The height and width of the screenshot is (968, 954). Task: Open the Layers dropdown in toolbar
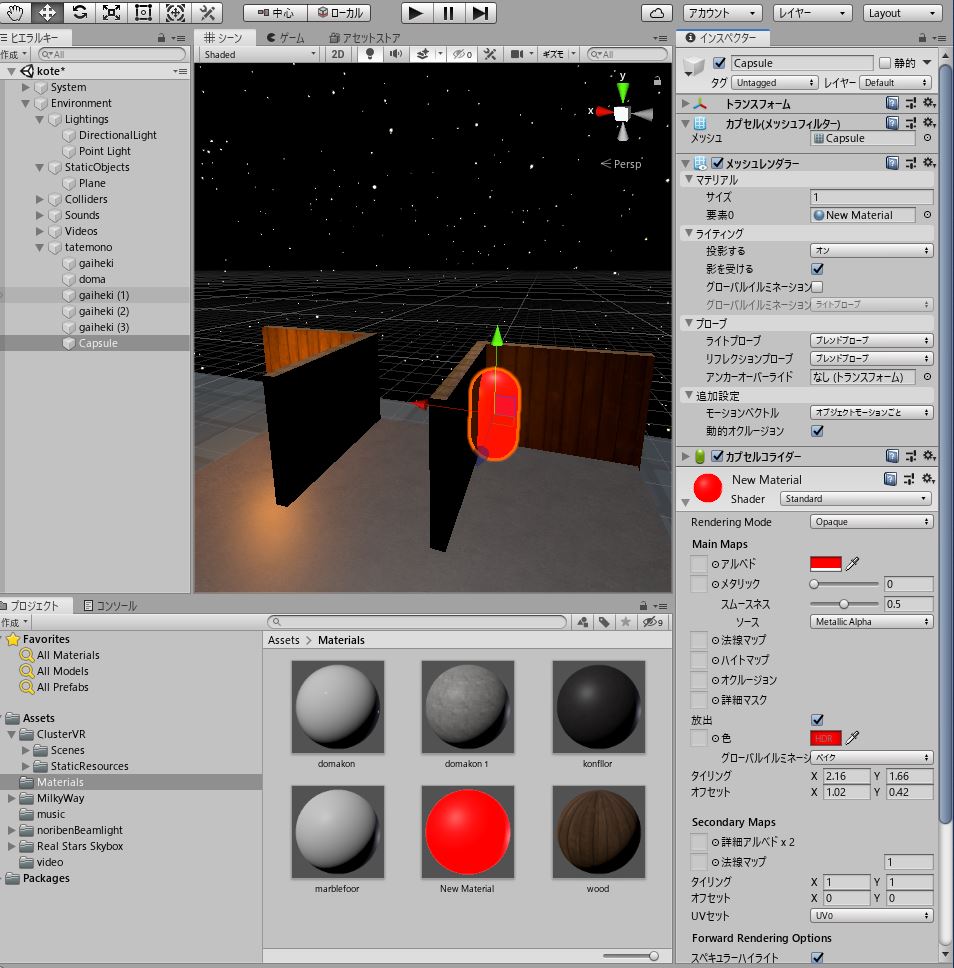pyautogui.click(x=811, y=13)
